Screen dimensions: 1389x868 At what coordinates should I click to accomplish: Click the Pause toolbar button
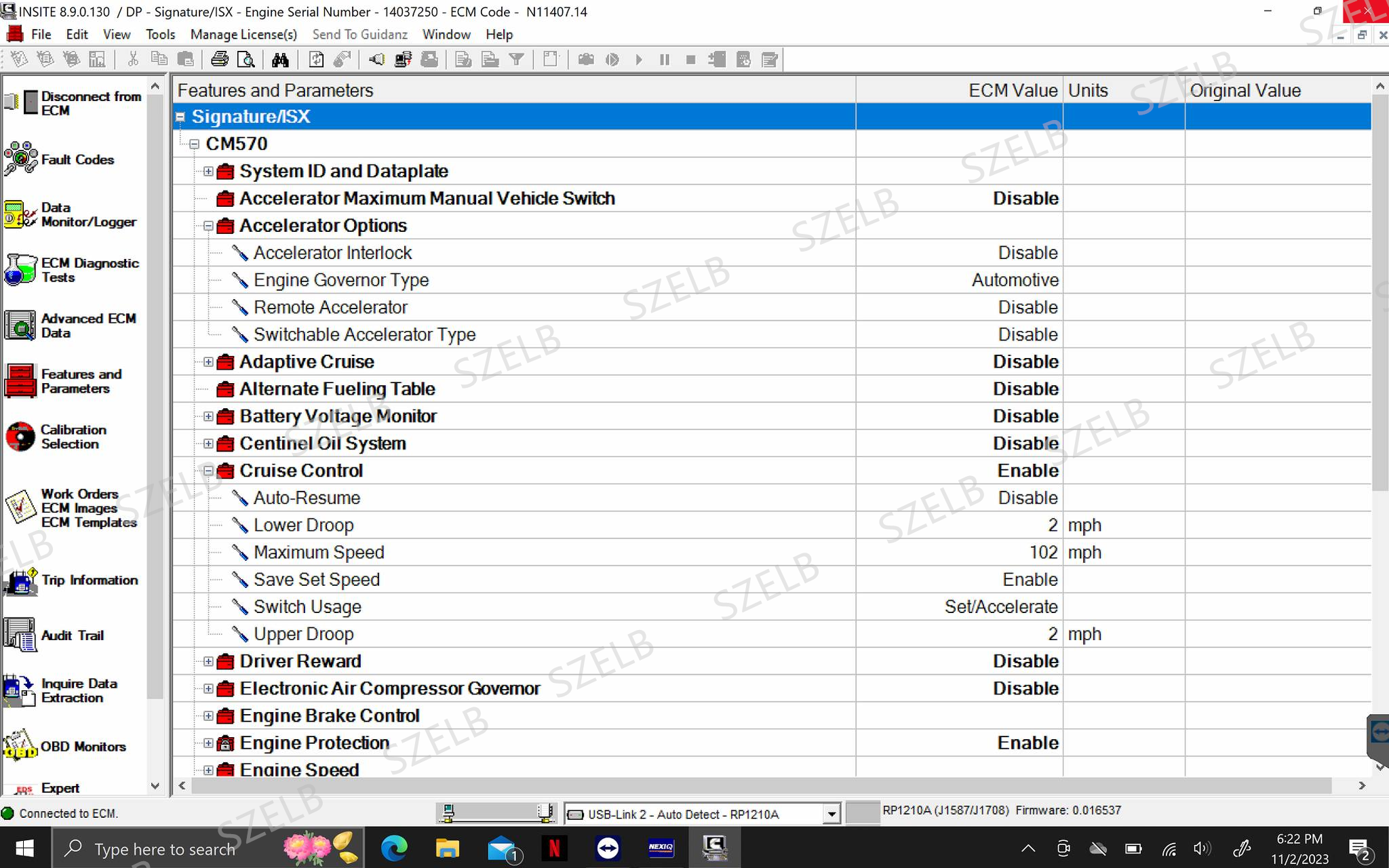665,60
